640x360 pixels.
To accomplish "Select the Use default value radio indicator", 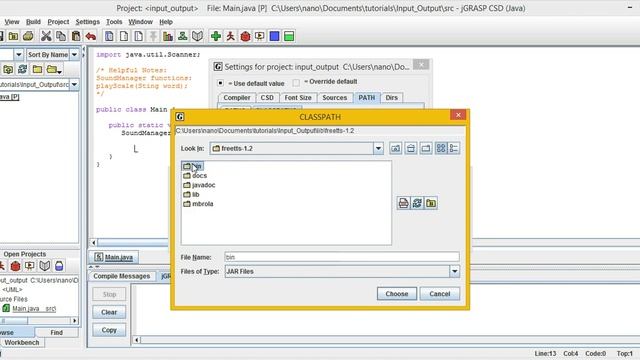I will (220, 83).
